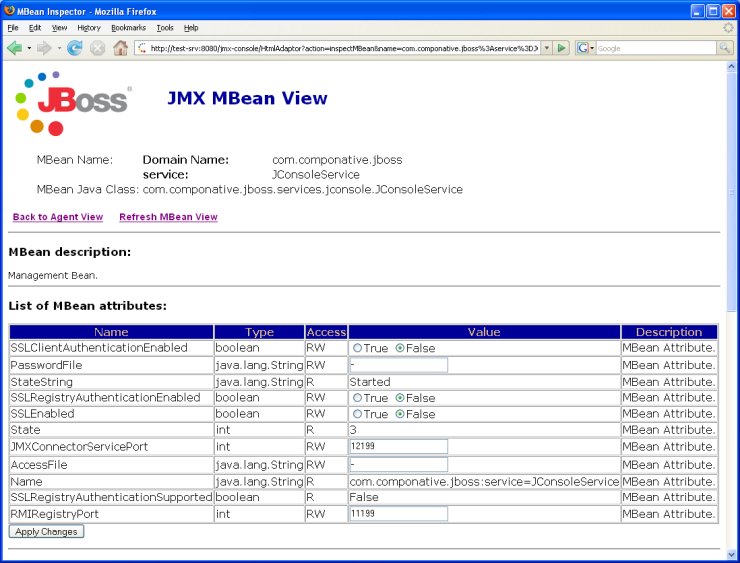
Task: Click the AccessFile value field
Action: pyautogui.click(x=398, y=464)
